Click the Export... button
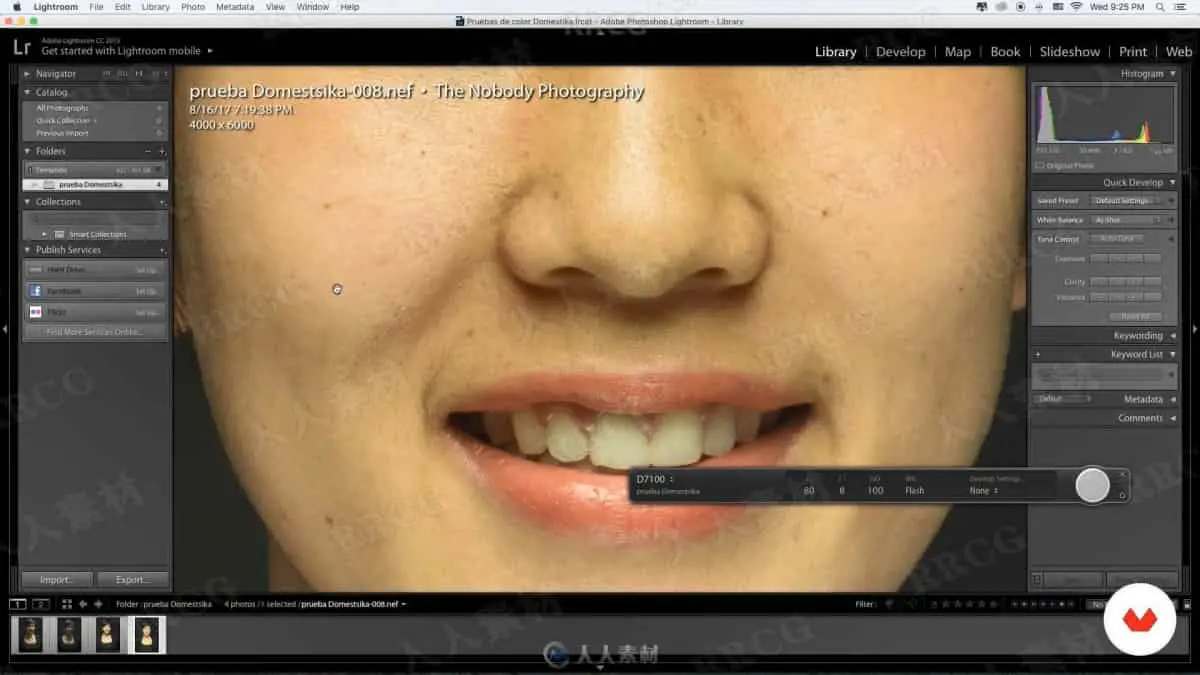 [132, 580]
